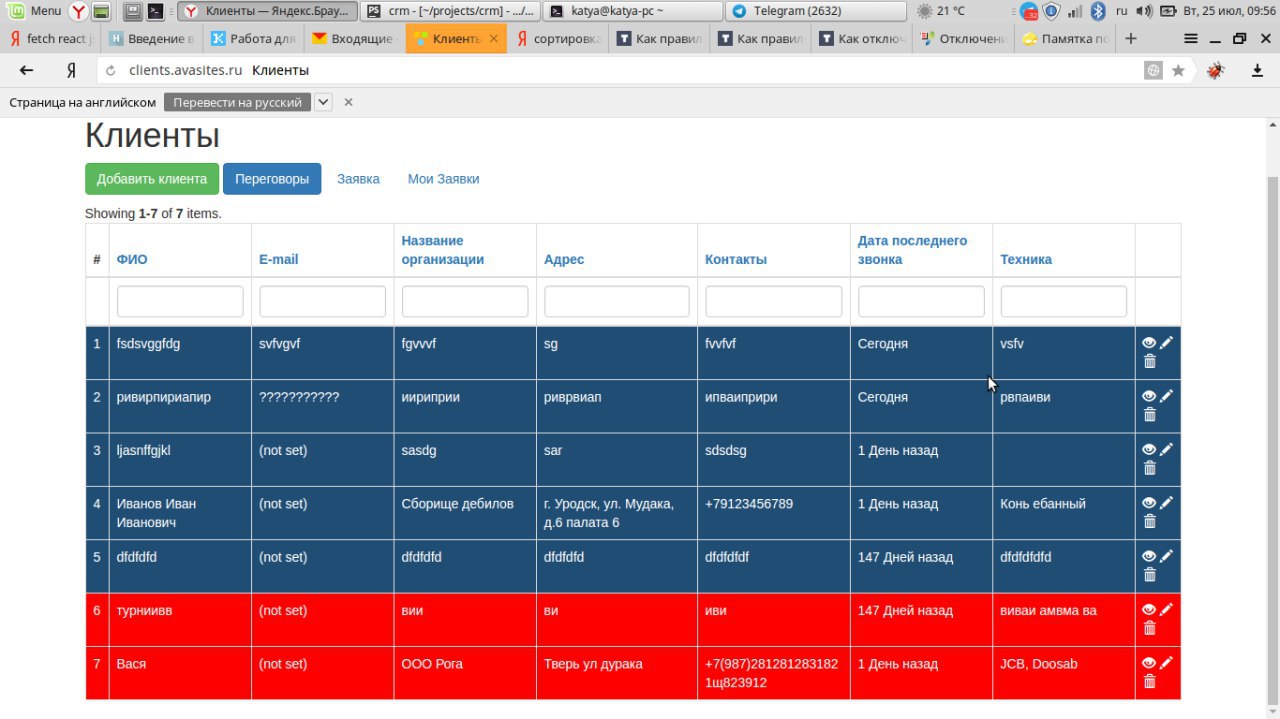
Task: Follow the Заявка link
Action: [358, 179]
